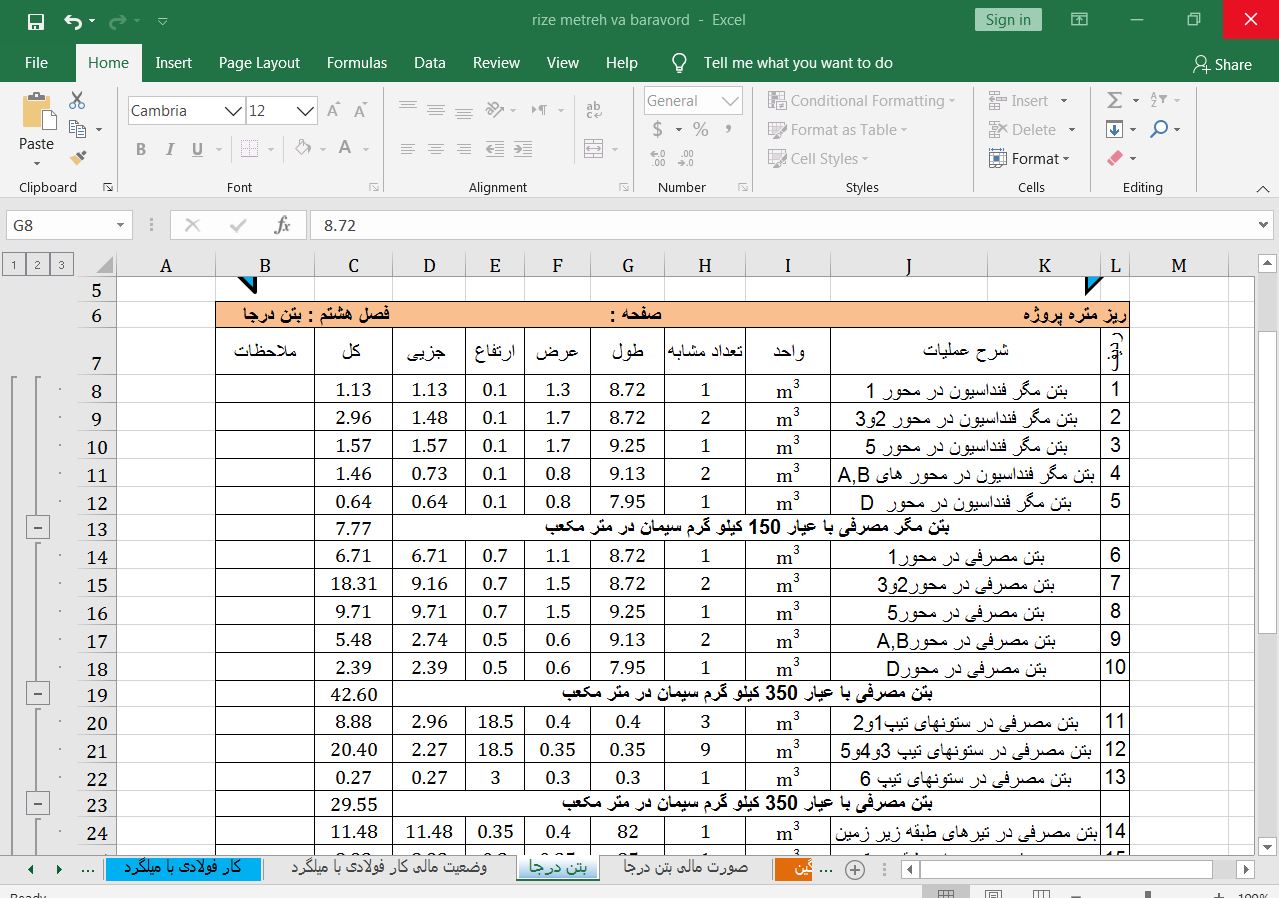Toggle Bold formatting button
The image size is (1279, 898).
pos(141,149)
